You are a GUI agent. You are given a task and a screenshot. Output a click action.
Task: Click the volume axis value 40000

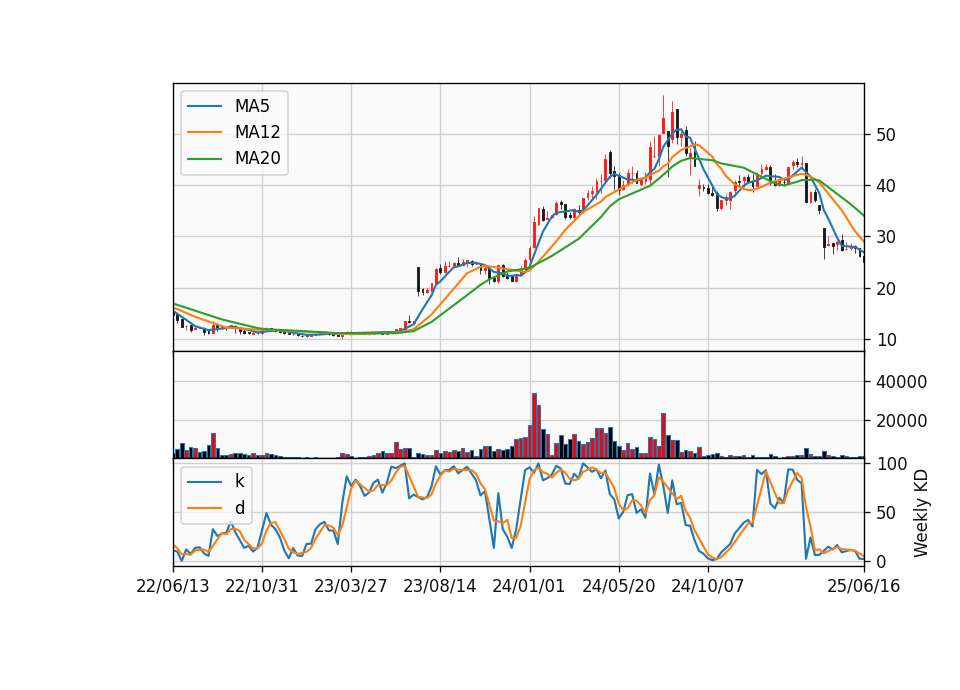(901, 382)
